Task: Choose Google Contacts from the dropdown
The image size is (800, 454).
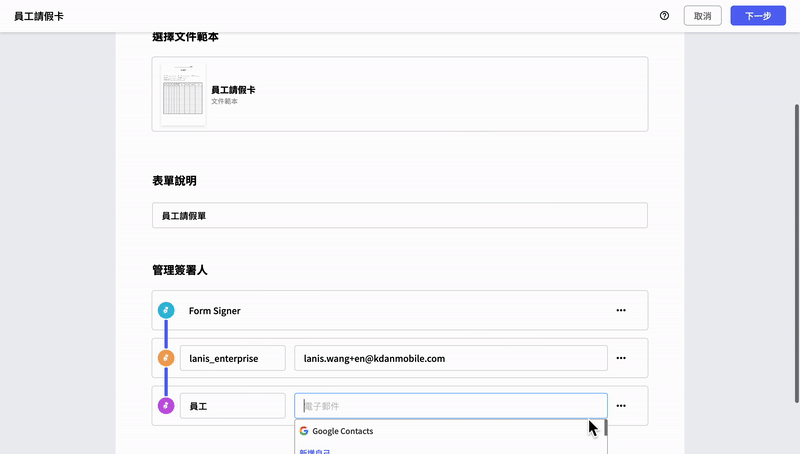Action: (449, 431)
